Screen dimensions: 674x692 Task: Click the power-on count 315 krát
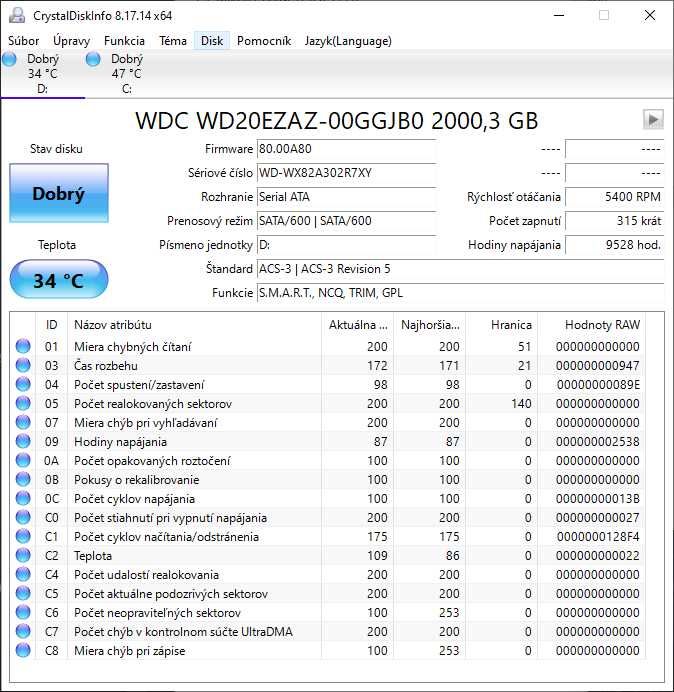pyautogui.click(x=614, y=221)
